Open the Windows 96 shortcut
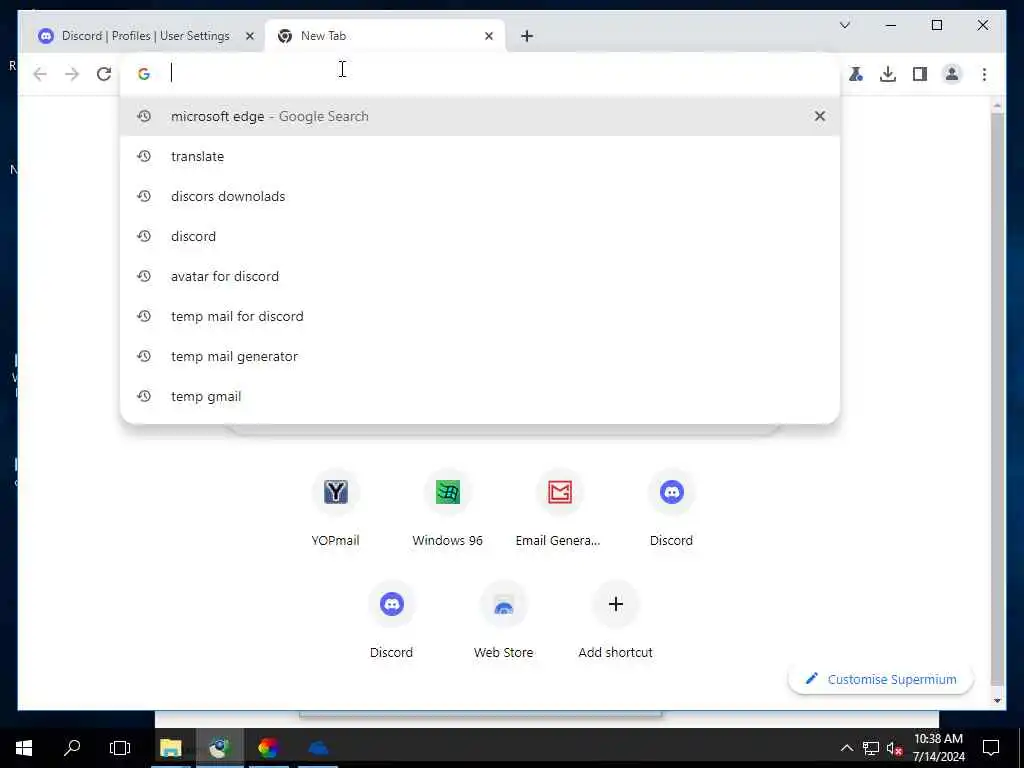This screenshot has height=768, width=1024. (447, 508)
